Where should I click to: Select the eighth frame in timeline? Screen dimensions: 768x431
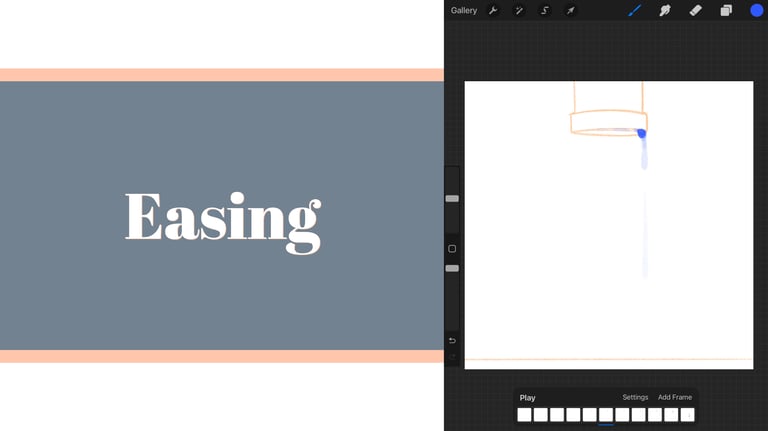638,415
